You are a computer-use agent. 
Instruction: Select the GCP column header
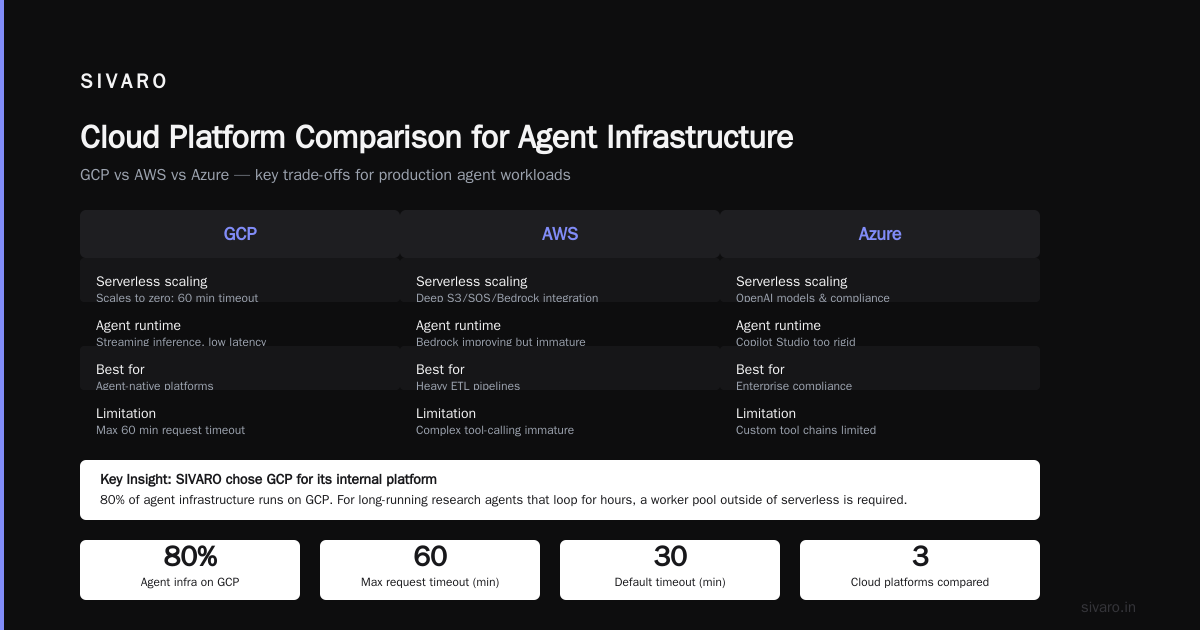point(240,234)
